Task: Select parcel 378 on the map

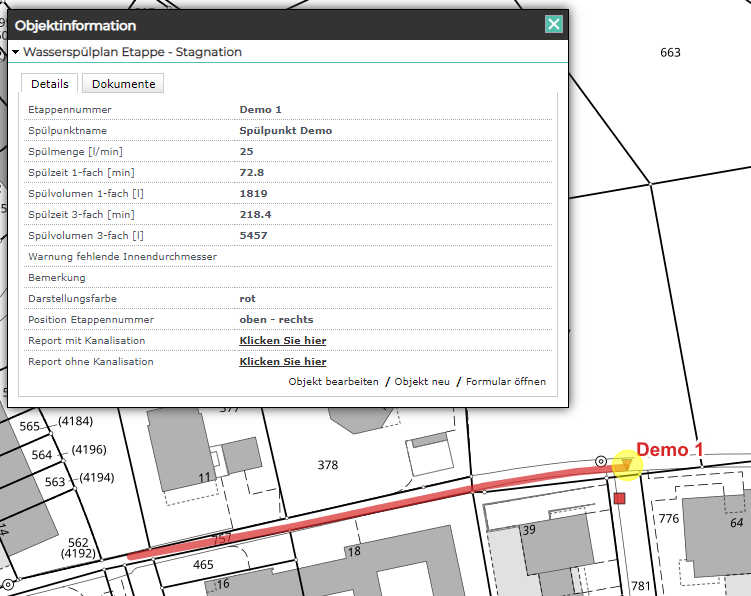Action: (x=327, y=465)
